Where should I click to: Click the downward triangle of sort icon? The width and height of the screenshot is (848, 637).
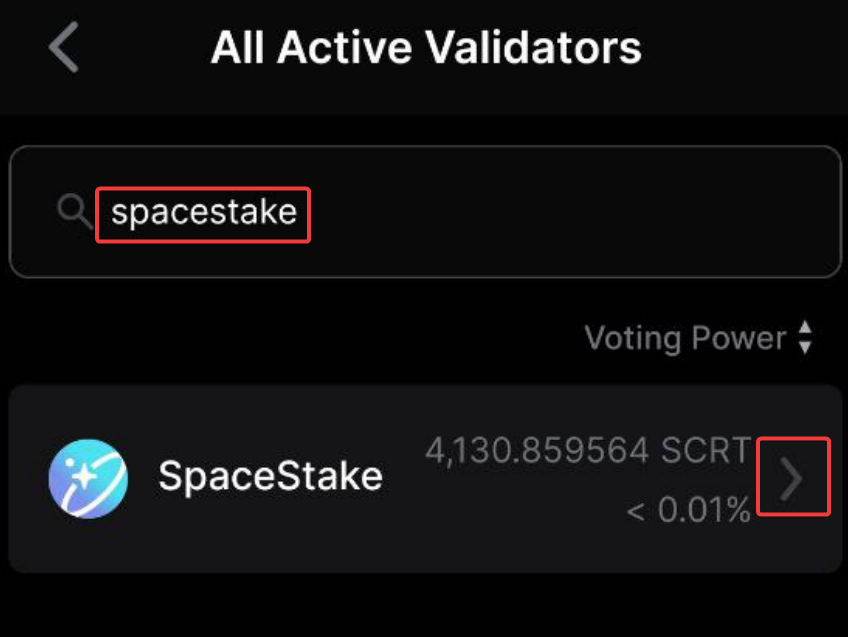coord(805,348)
